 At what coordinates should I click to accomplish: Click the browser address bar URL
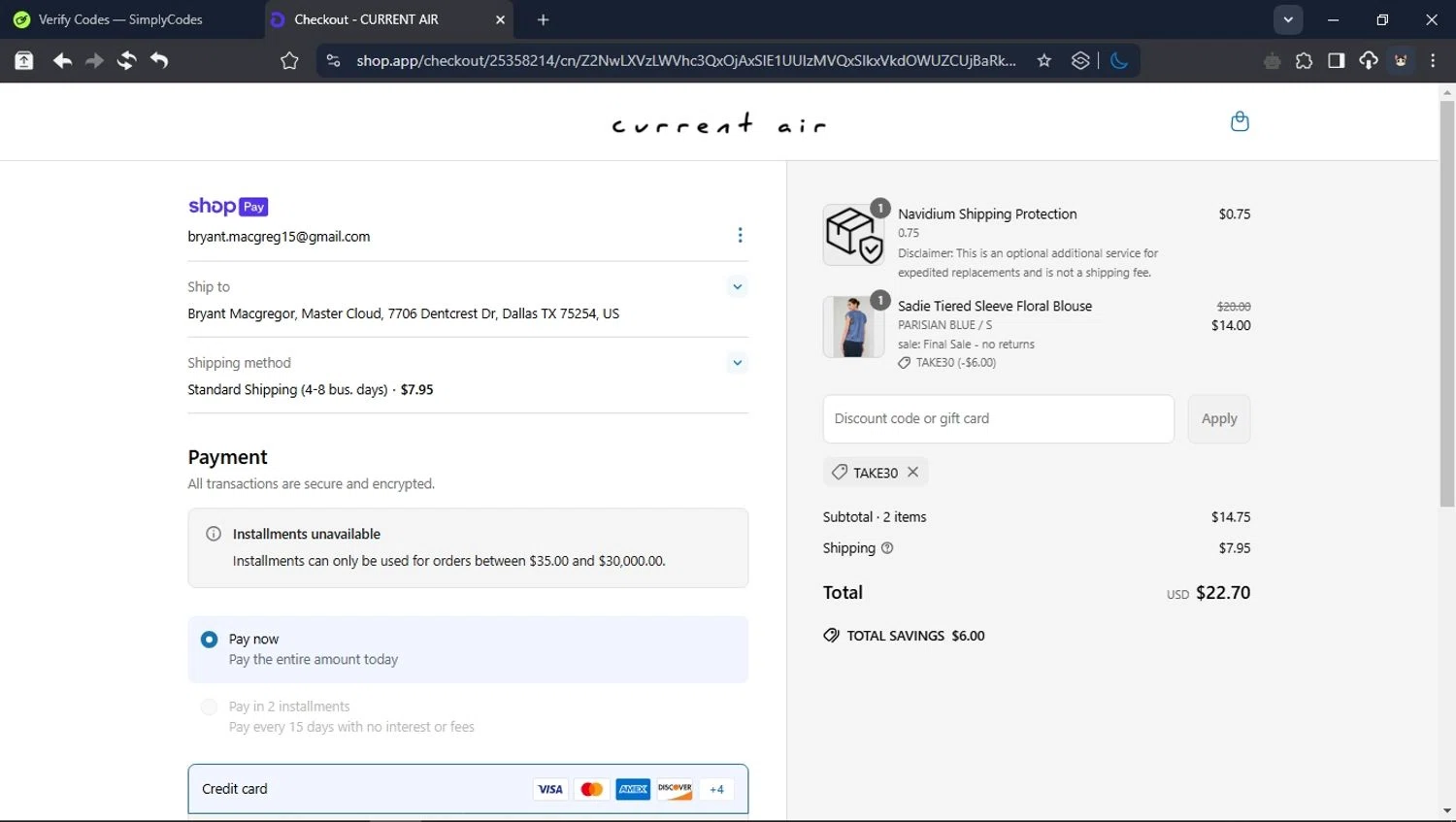pos(685,60)
